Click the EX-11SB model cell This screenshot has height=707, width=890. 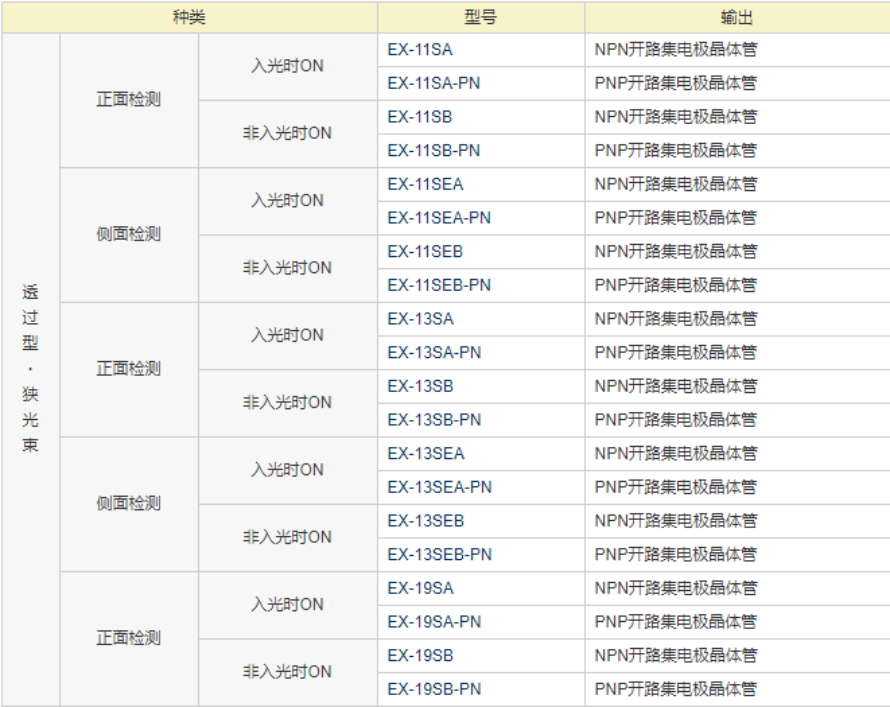[420, 117]
